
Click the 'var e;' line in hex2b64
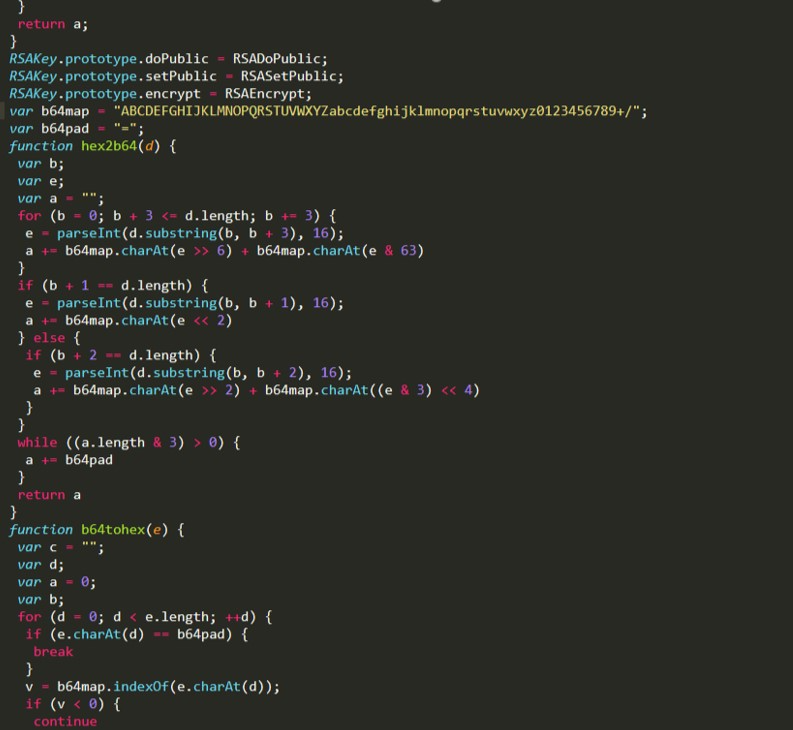[x=40, y=181]
